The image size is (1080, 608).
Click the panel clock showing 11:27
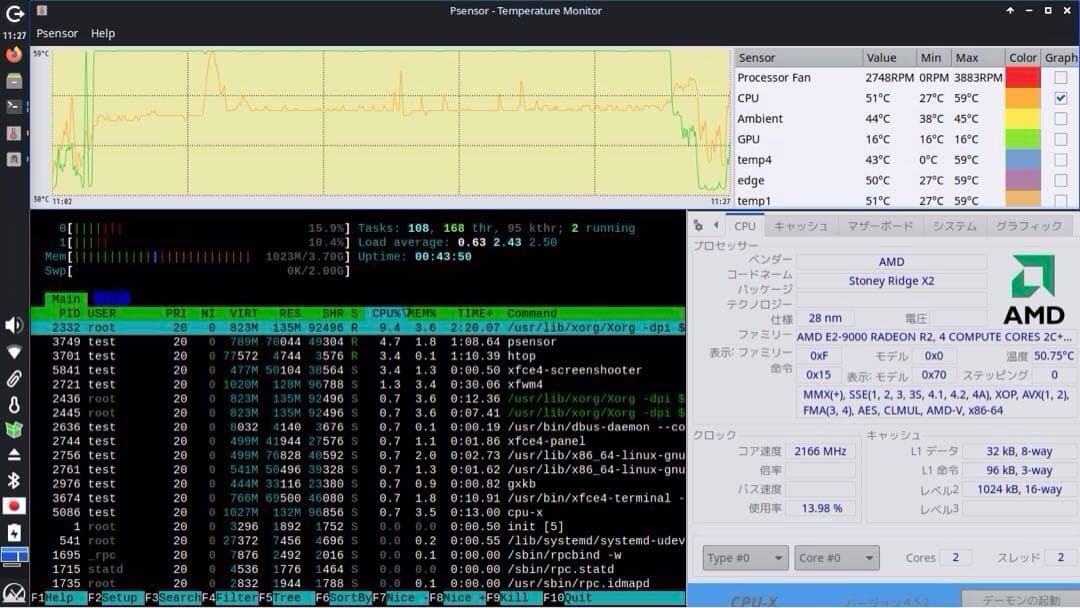pos(14,35)
